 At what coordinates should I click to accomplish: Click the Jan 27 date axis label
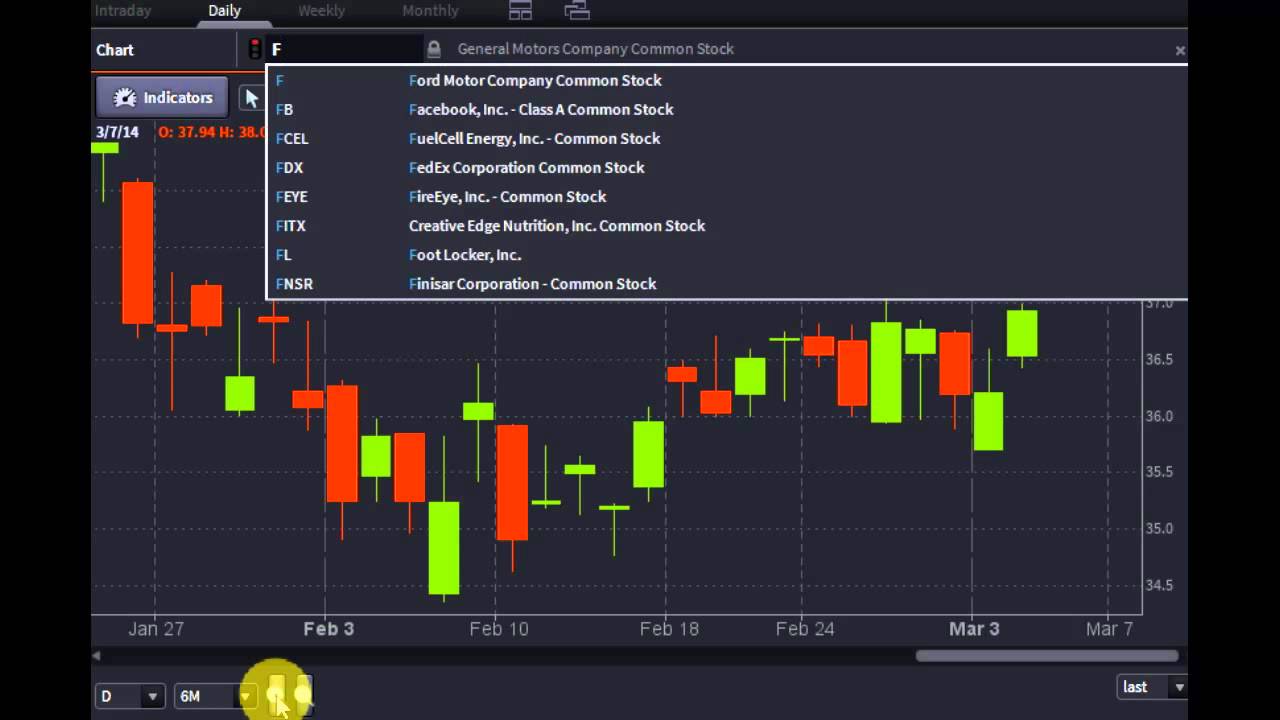tap(156, 629)
